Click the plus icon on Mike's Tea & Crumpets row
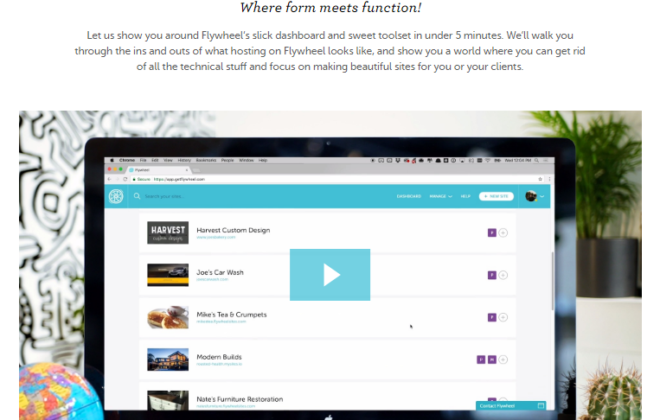Screen dimensions: 660x420 [x=503, y=317]
